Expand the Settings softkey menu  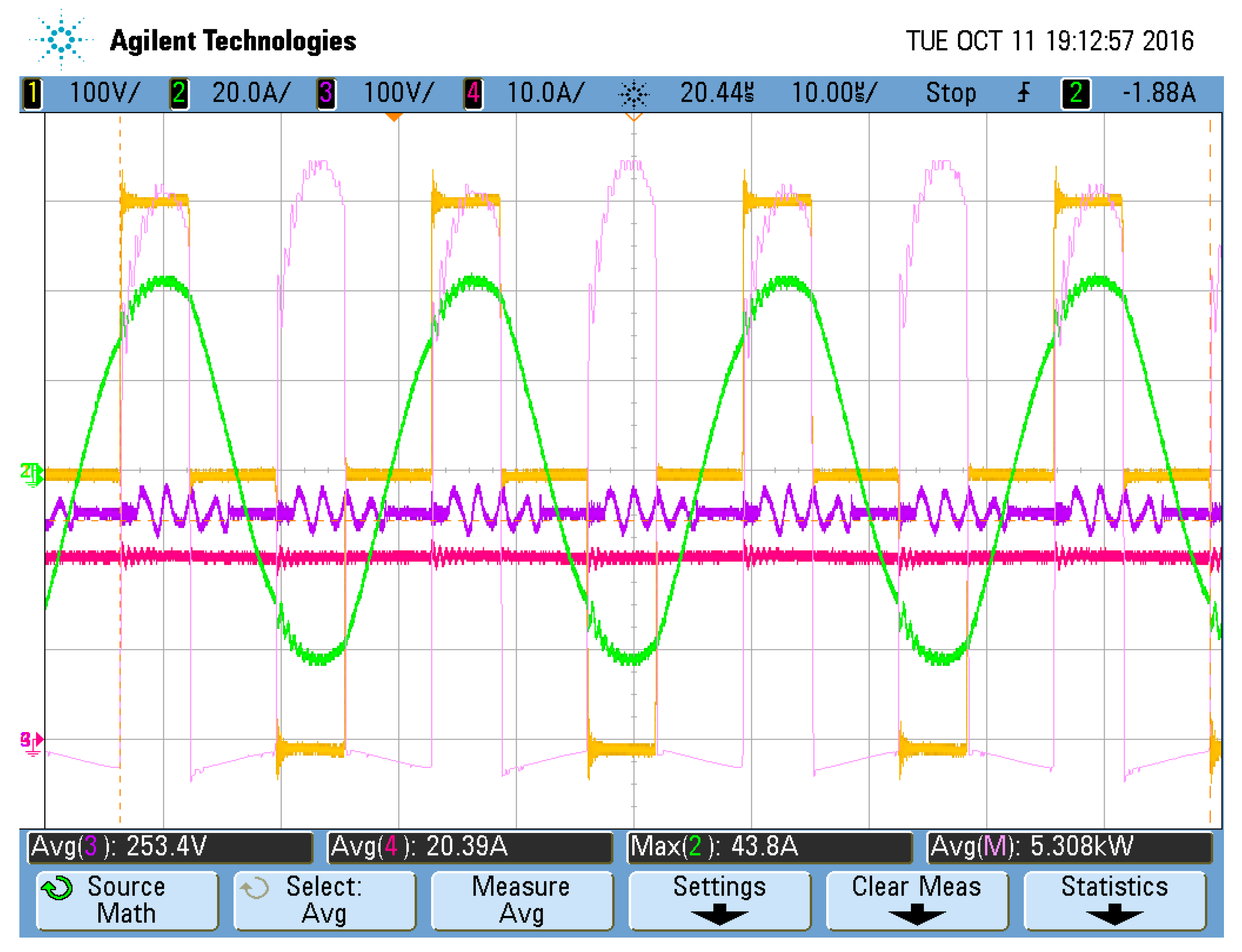(719, 901)
